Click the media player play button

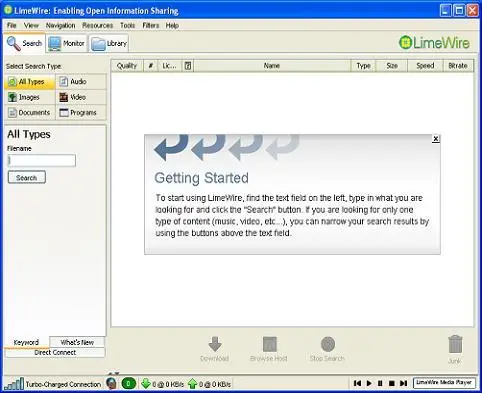point(369,383)
